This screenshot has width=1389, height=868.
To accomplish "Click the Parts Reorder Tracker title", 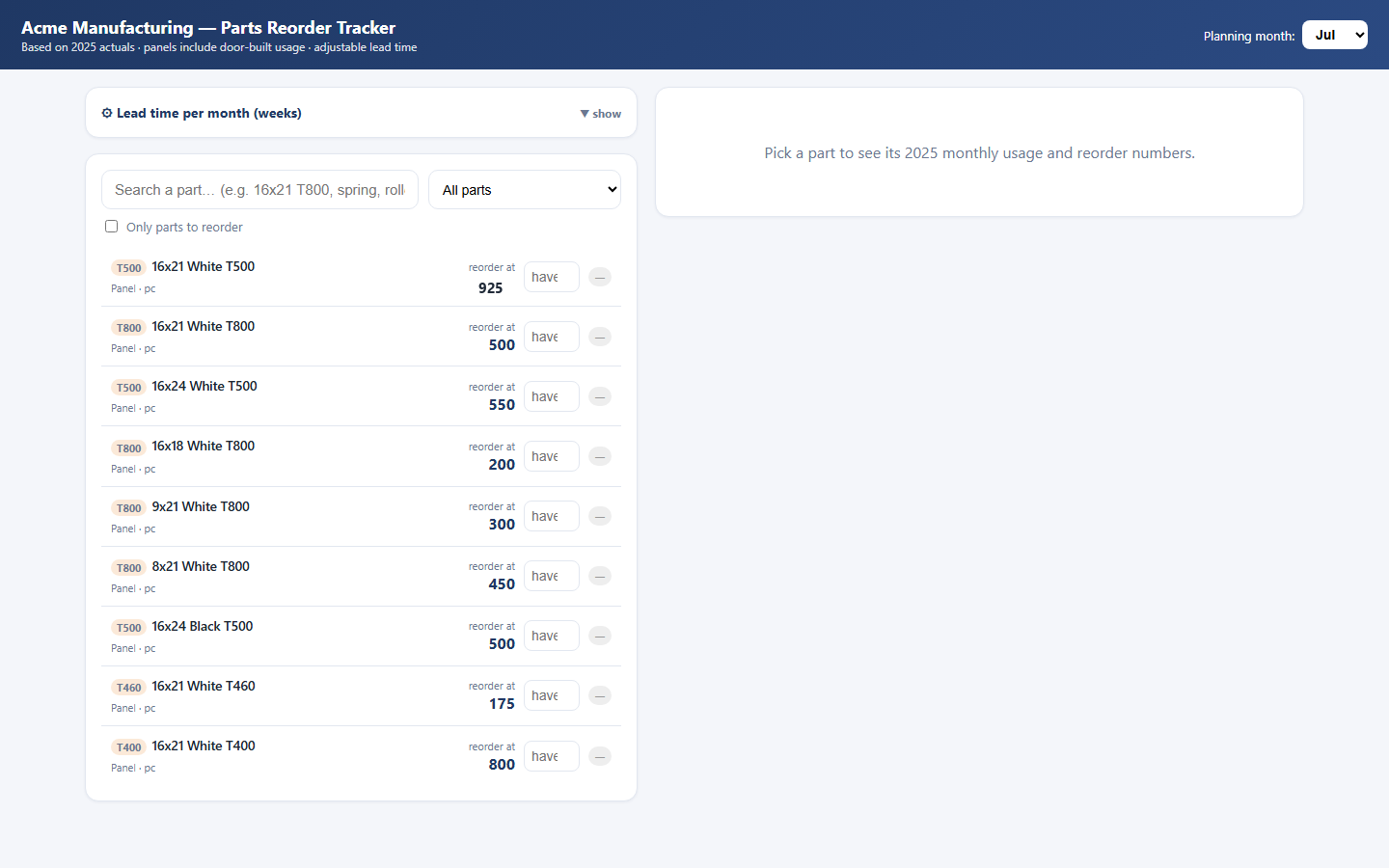I will pyautogui.click(x=308, y=28).
